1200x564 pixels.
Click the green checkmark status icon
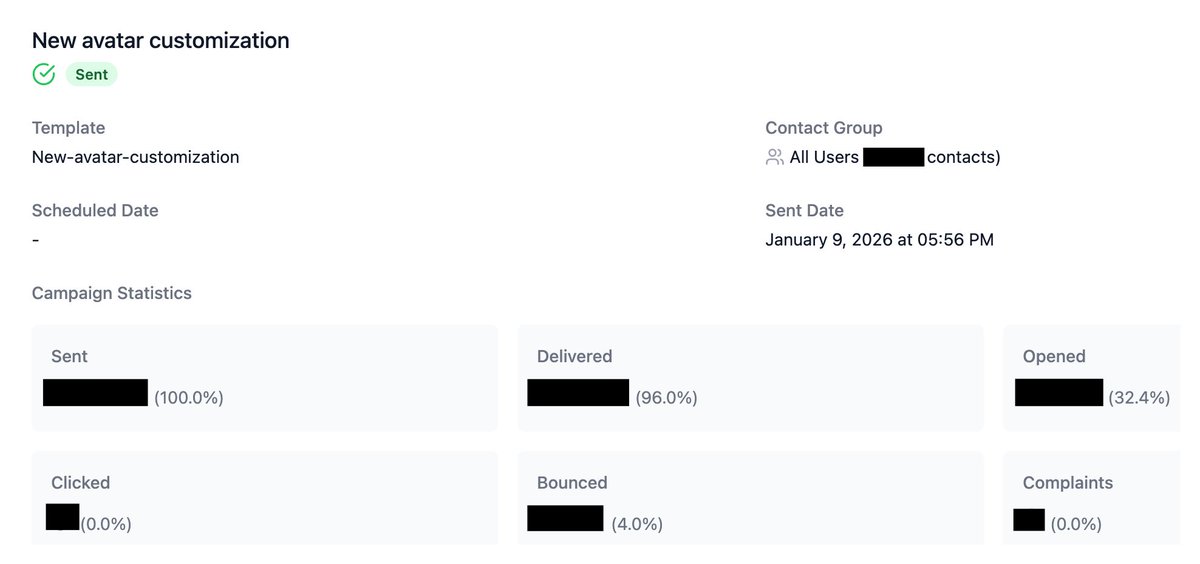click(x=43, y=74)
